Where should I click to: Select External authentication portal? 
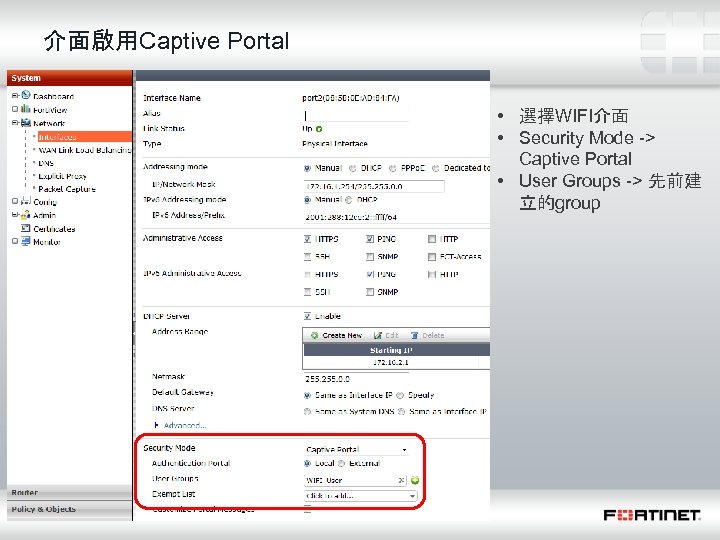coord(341,463)
